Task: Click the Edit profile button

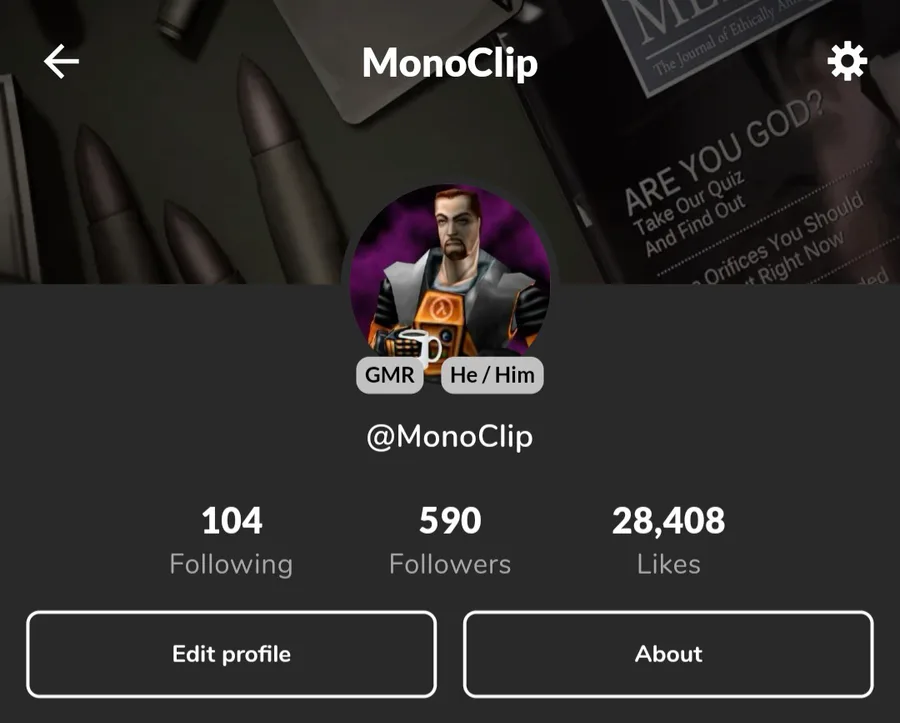Action: (x=231, y=654)
